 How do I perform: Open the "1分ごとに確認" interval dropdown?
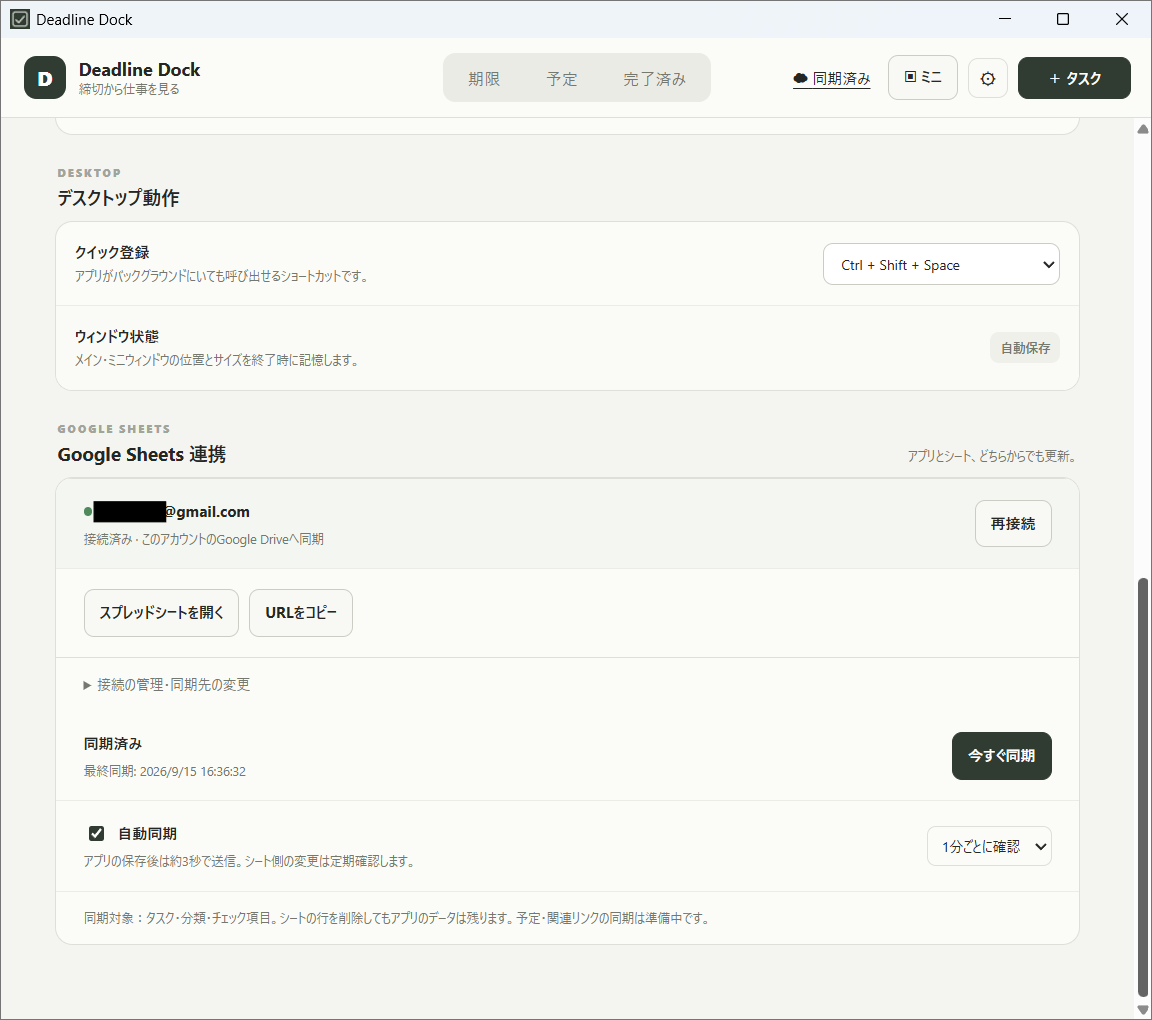click(x=990, y=847)
